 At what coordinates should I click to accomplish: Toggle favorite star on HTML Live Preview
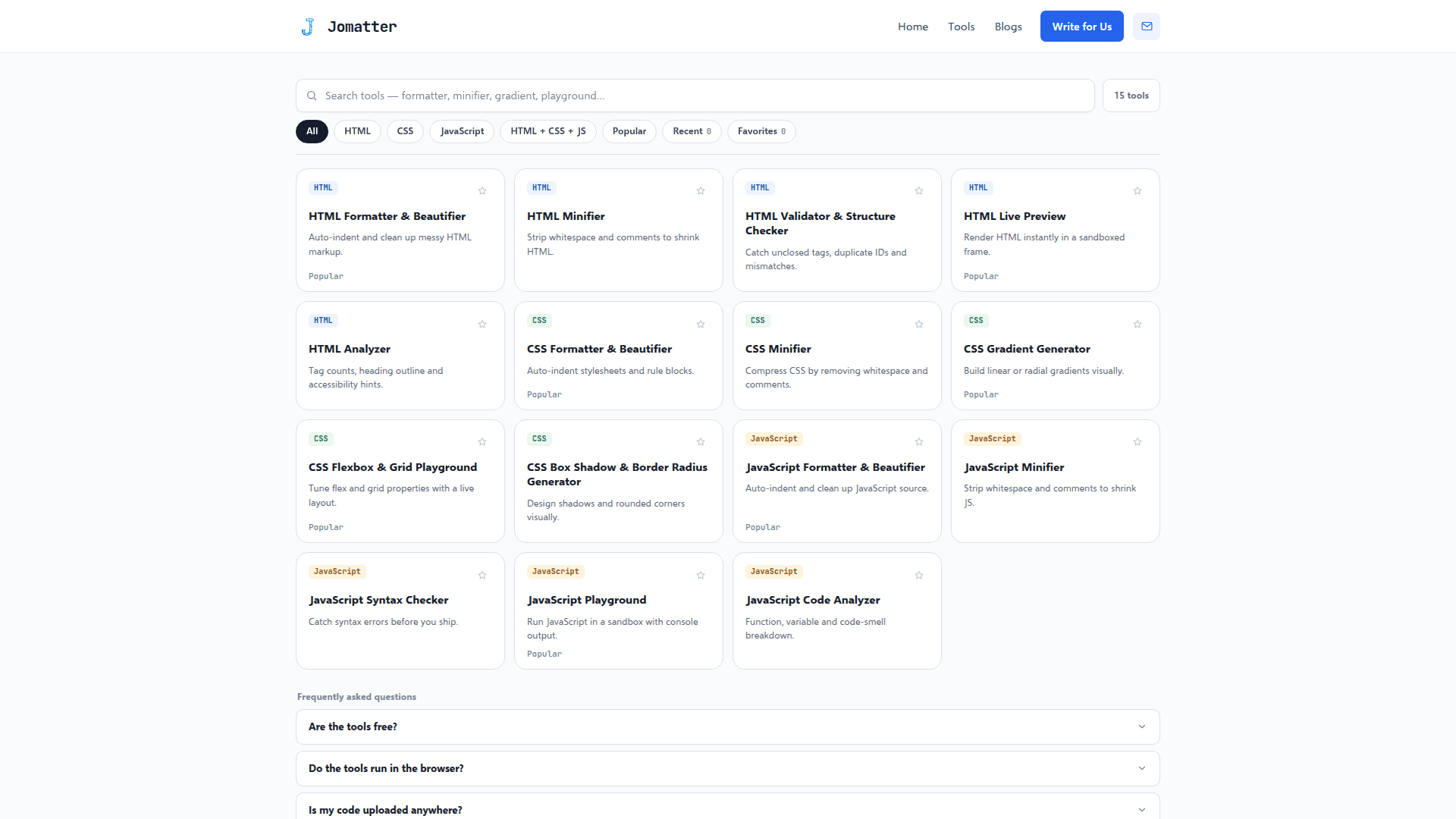tap(1137, 191)
